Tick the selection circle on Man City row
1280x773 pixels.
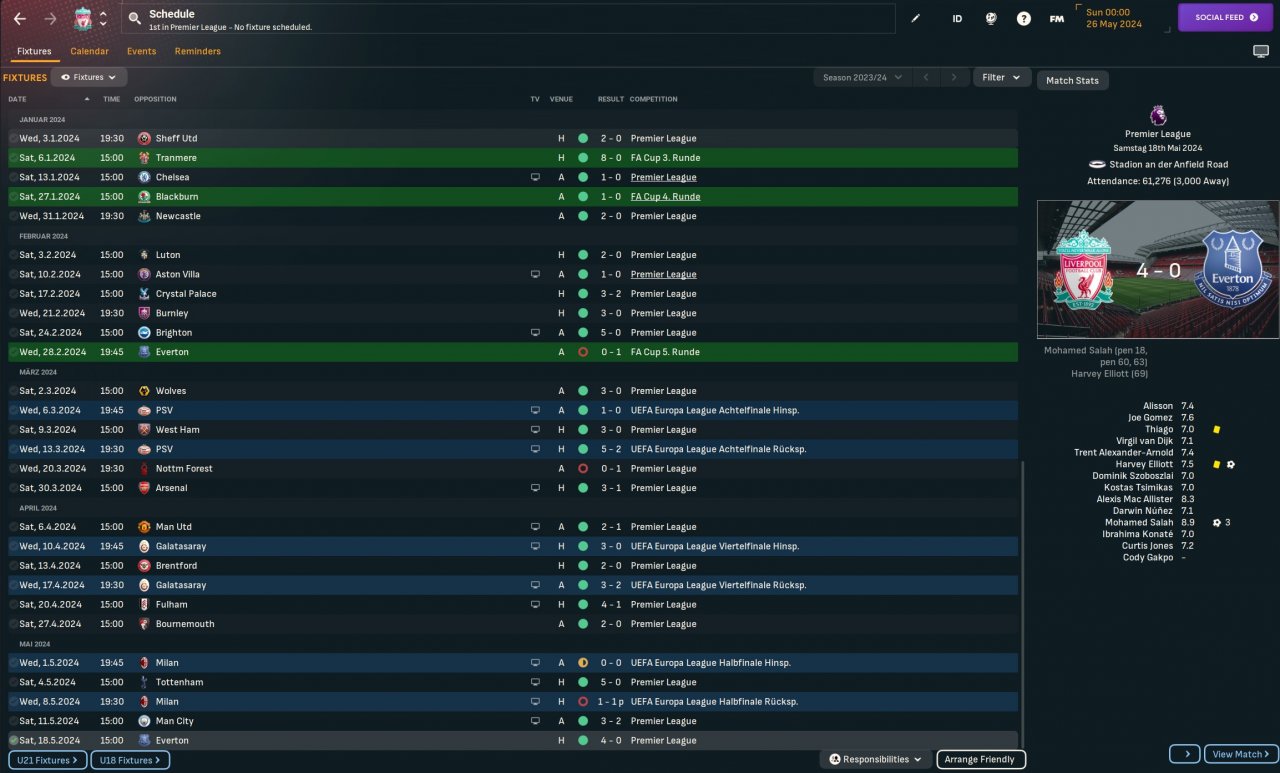(x=13, y=721)
